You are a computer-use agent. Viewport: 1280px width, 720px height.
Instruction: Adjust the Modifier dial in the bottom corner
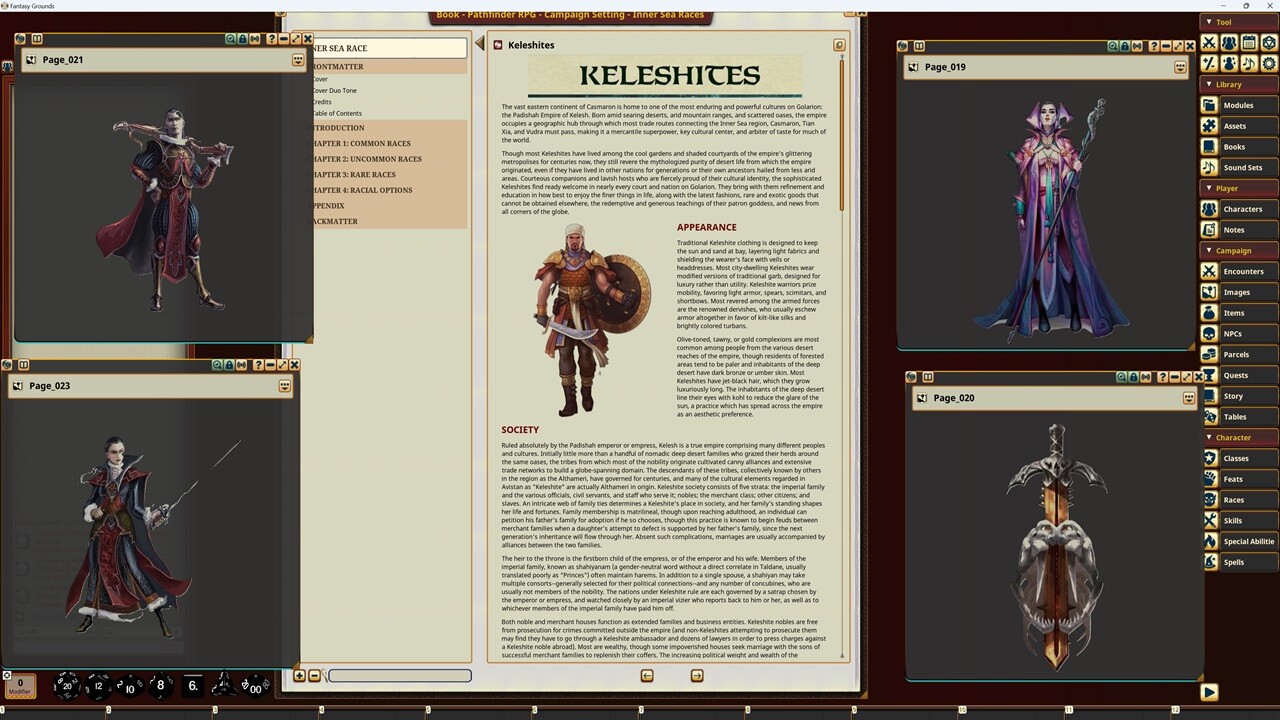click(x=20, y=685)
